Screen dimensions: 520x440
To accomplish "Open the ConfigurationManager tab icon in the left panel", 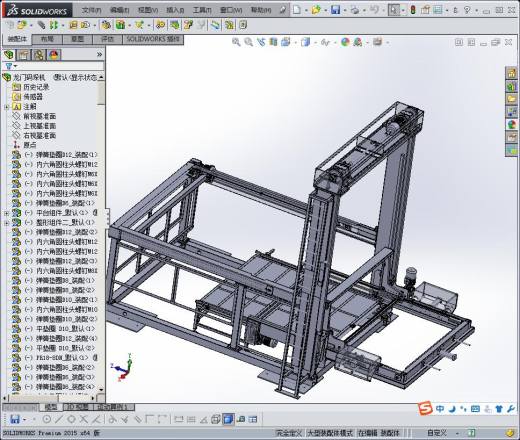I will pos(39,55).
